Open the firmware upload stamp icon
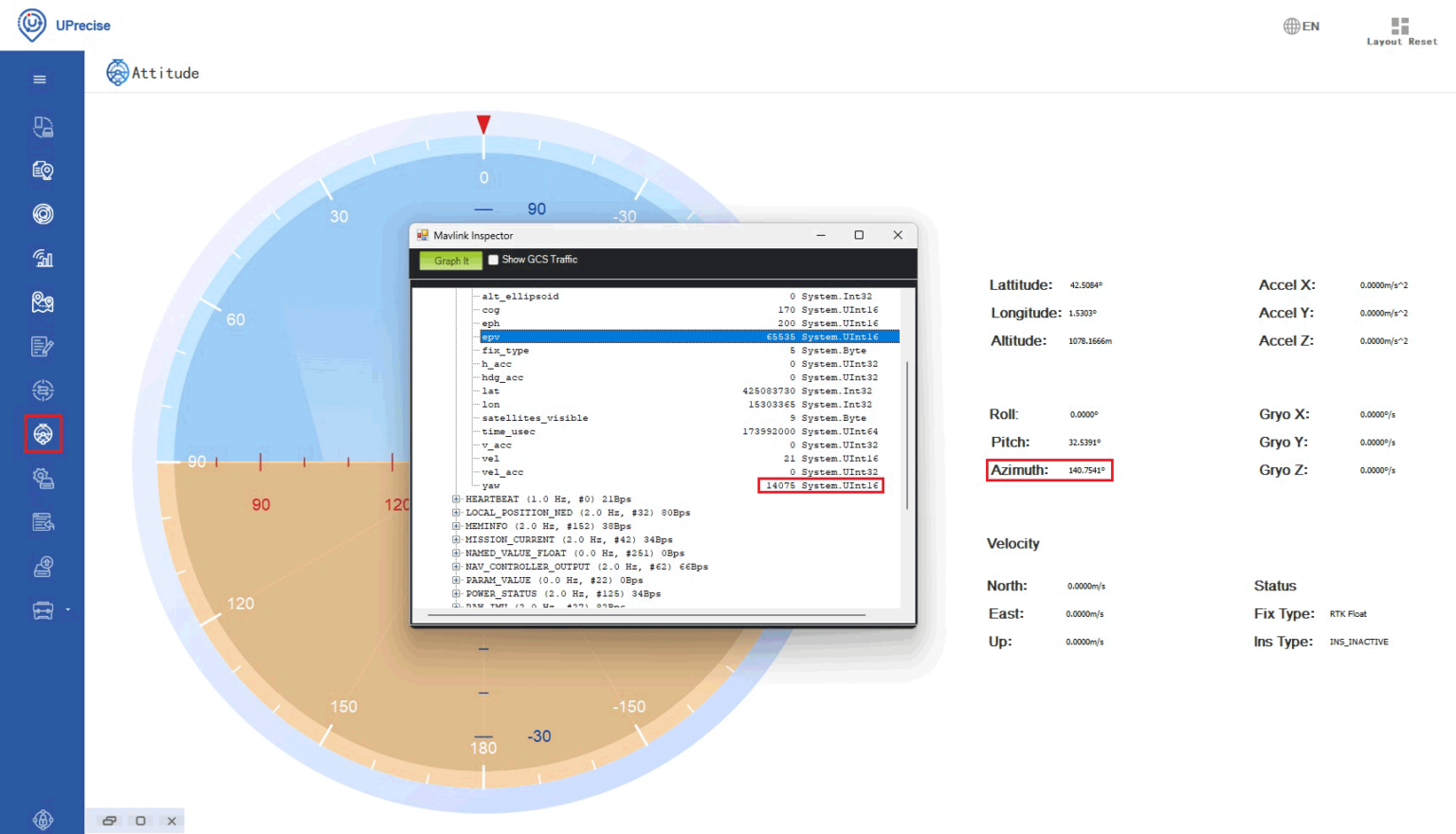This screenshot has height=834, width=1456. [x=43, y=566]
